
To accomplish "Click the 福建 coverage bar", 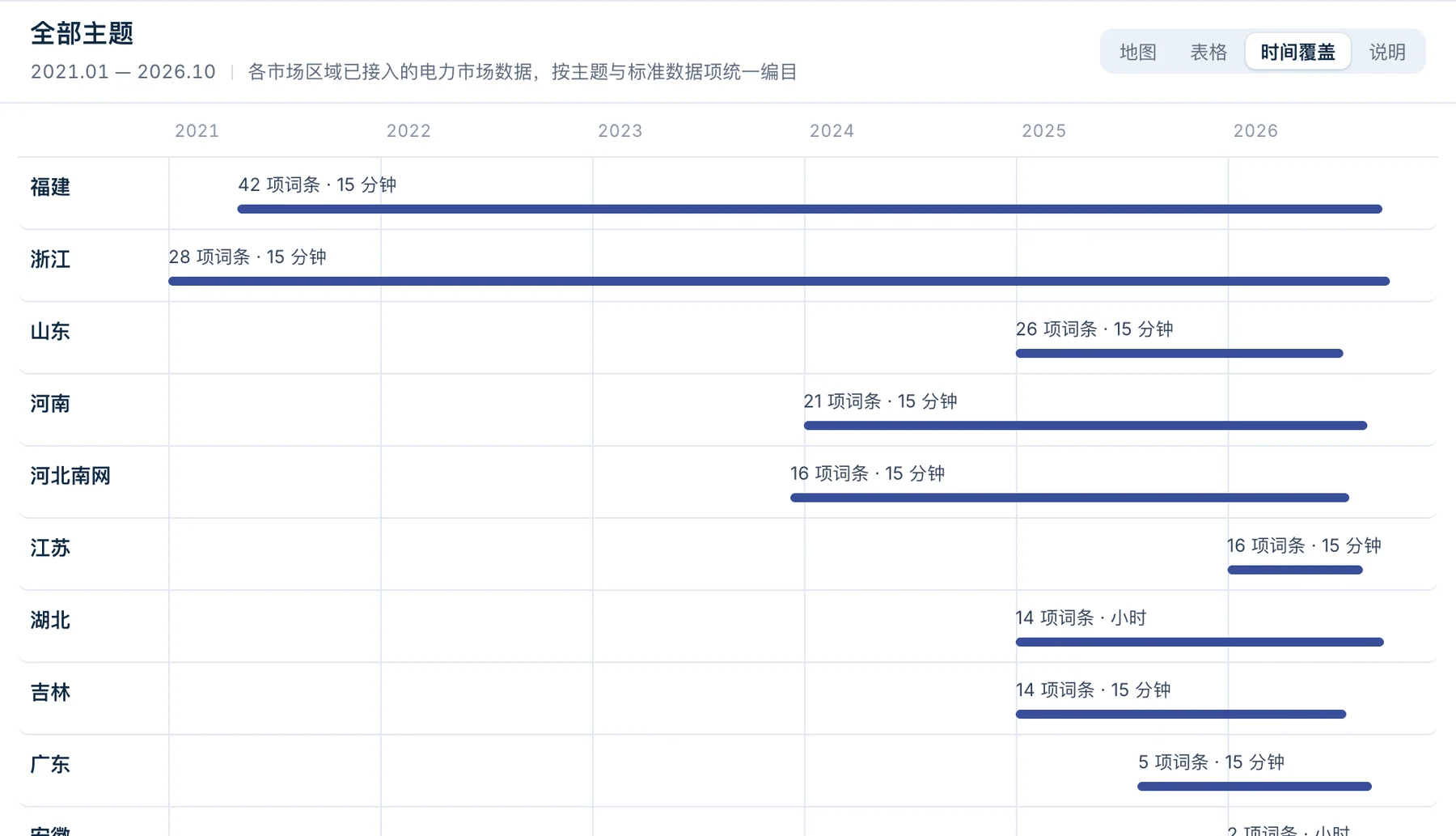I will click(810, 209).
